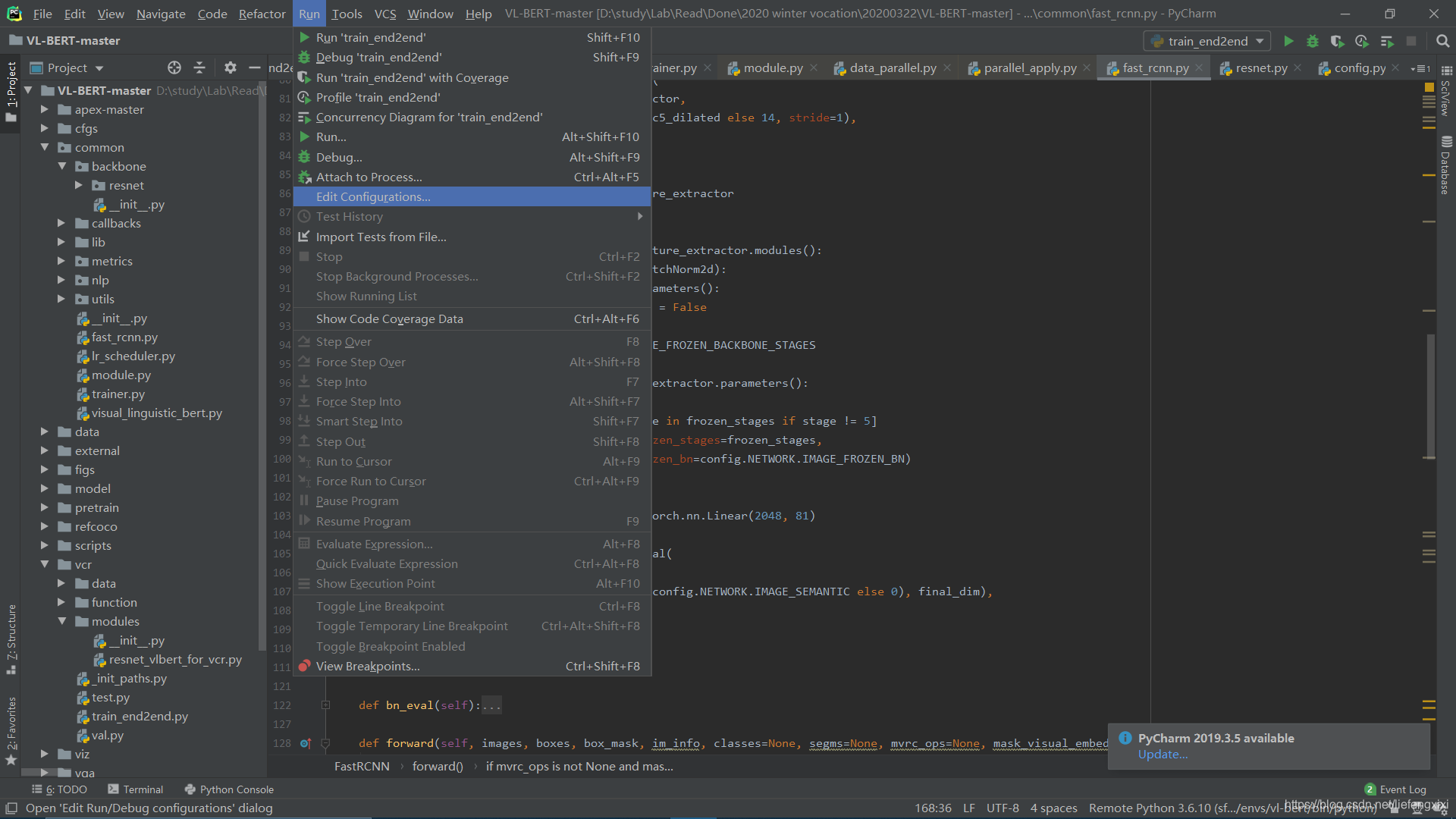1456x819 pixels.
Task: Expand the pretrain folder
Action: [x=45, y=507]
